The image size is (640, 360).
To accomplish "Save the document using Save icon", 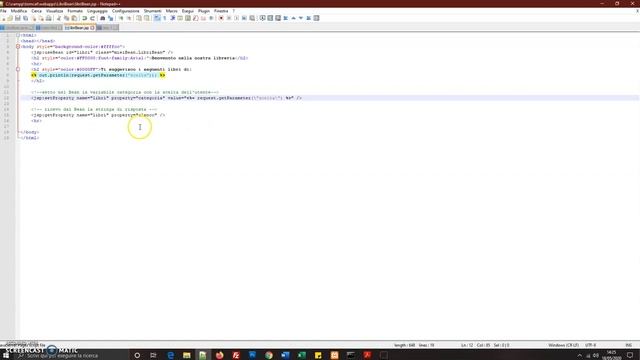I will click(18, 18).
